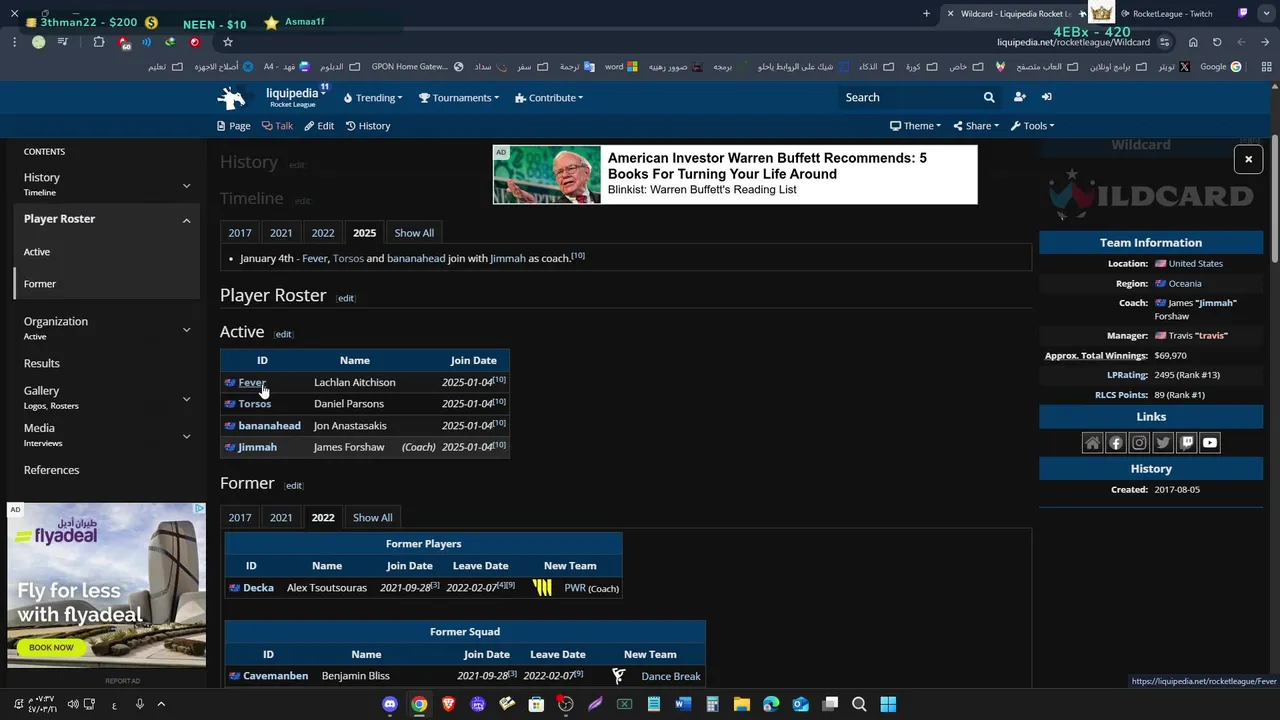Open bananahead player link in roster
This screenshot has width=1280, height=720.
pos(269,426)
